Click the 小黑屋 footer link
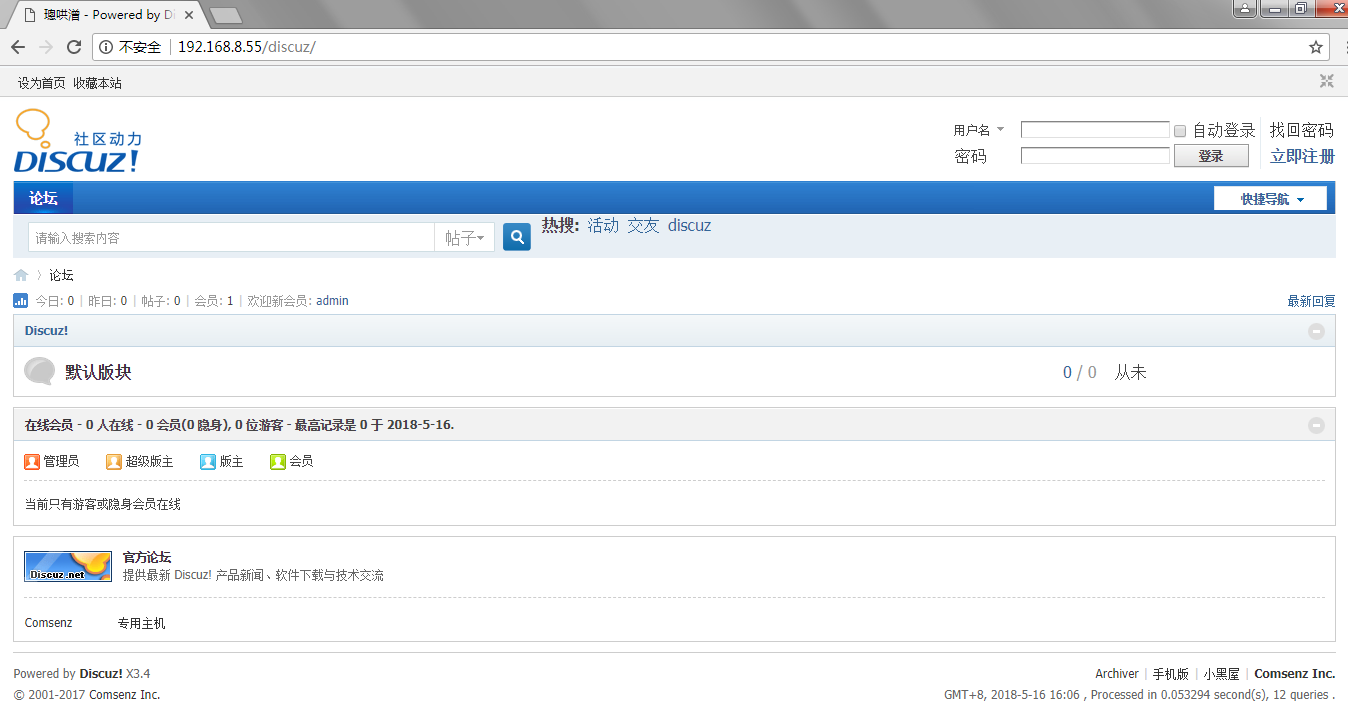This screenshot has height=723, width=1348. tap(1221, 674)
